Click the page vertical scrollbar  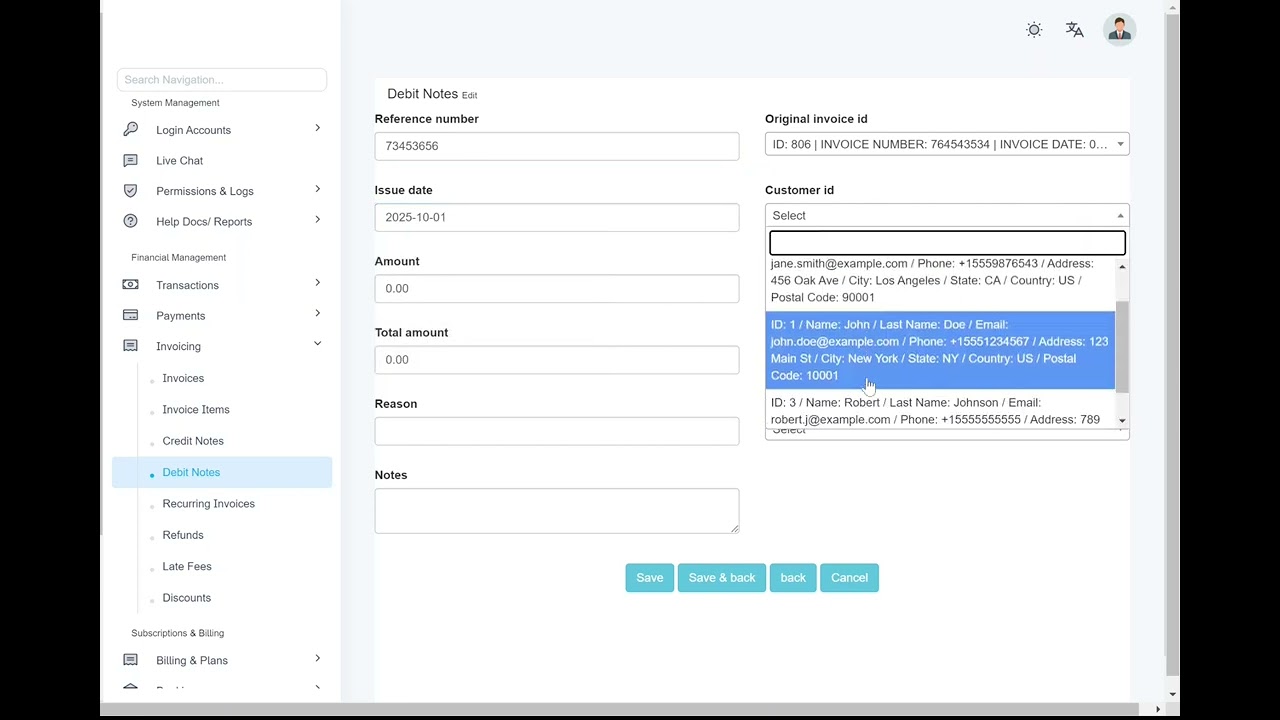(1172, 345)
